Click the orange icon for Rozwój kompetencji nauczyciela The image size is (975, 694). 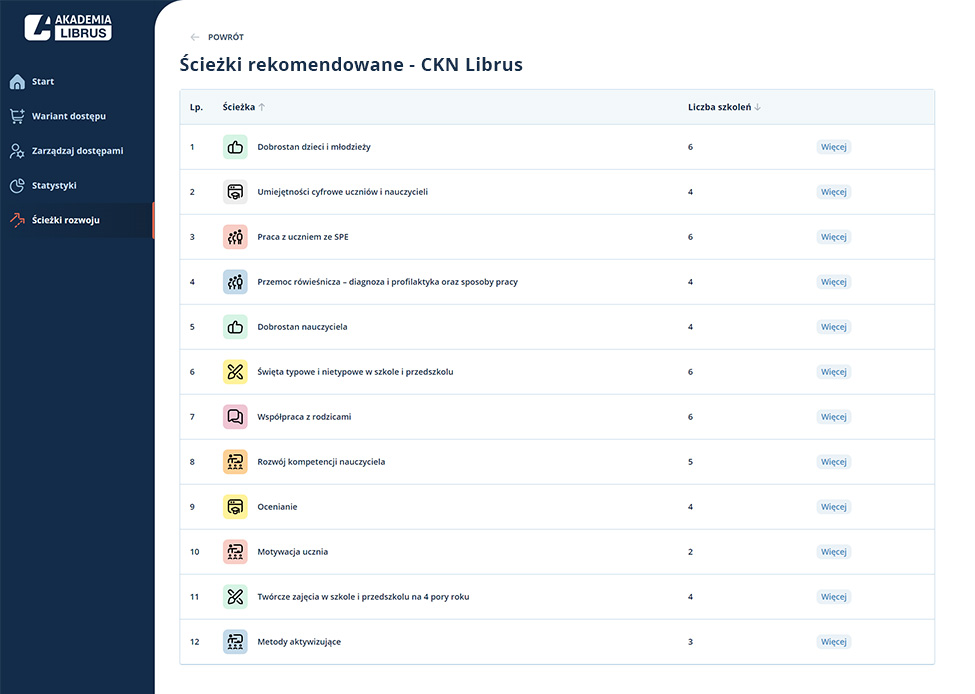coord(235,462)
